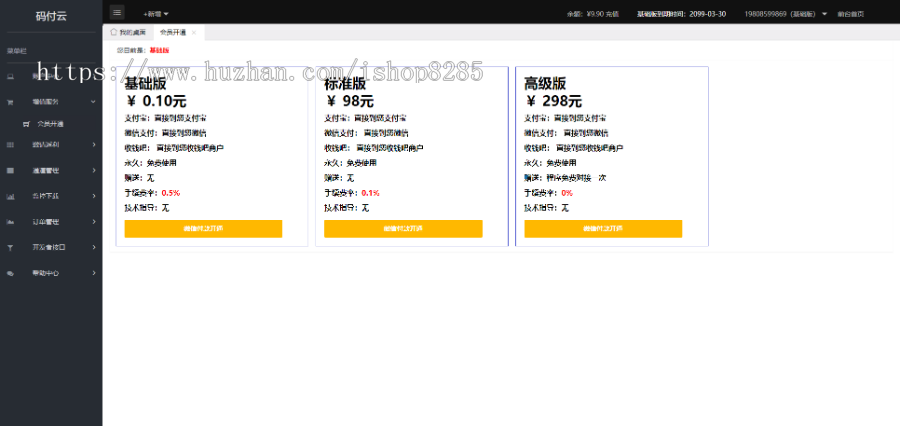Click the home icon on 我的桌面 tab

tap(114, 32)
